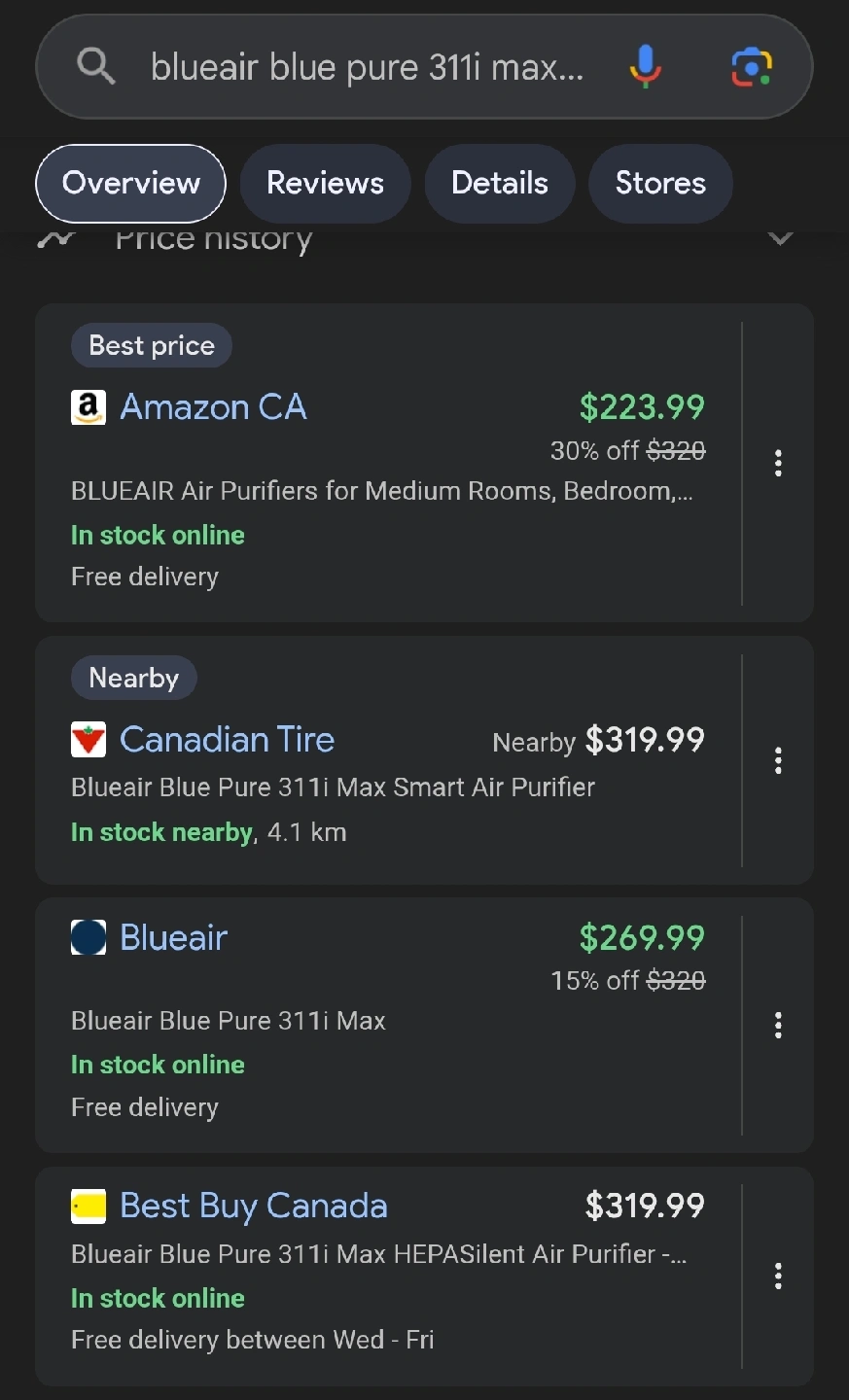The width and height of the screenshot is (849, 1400).
Task: Switch to the Reviews tab
Action: point(325,183)
